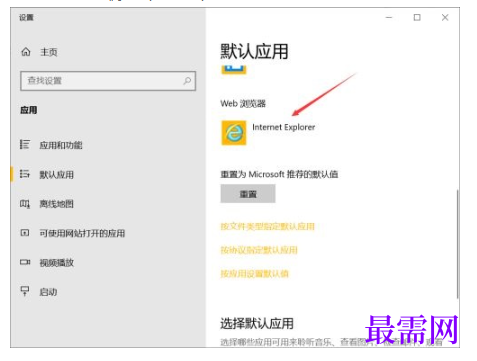Click 重置为 Microsoft 推荐的默认值 text
Image resolution: width=477 pixels, height=361 pixels.
(279, 174)
